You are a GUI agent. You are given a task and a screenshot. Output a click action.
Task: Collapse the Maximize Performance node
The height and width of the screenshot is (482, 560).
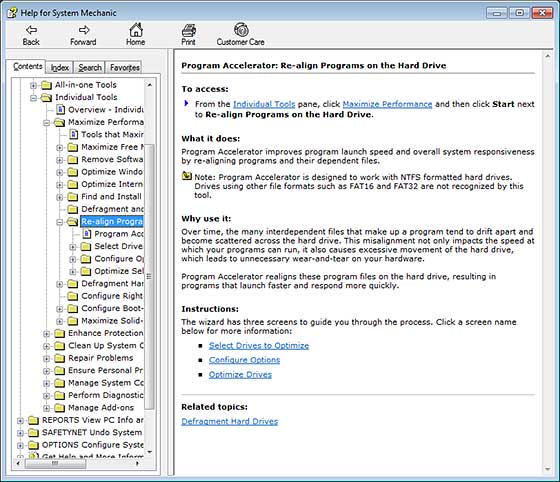click(x=46, y=123)
